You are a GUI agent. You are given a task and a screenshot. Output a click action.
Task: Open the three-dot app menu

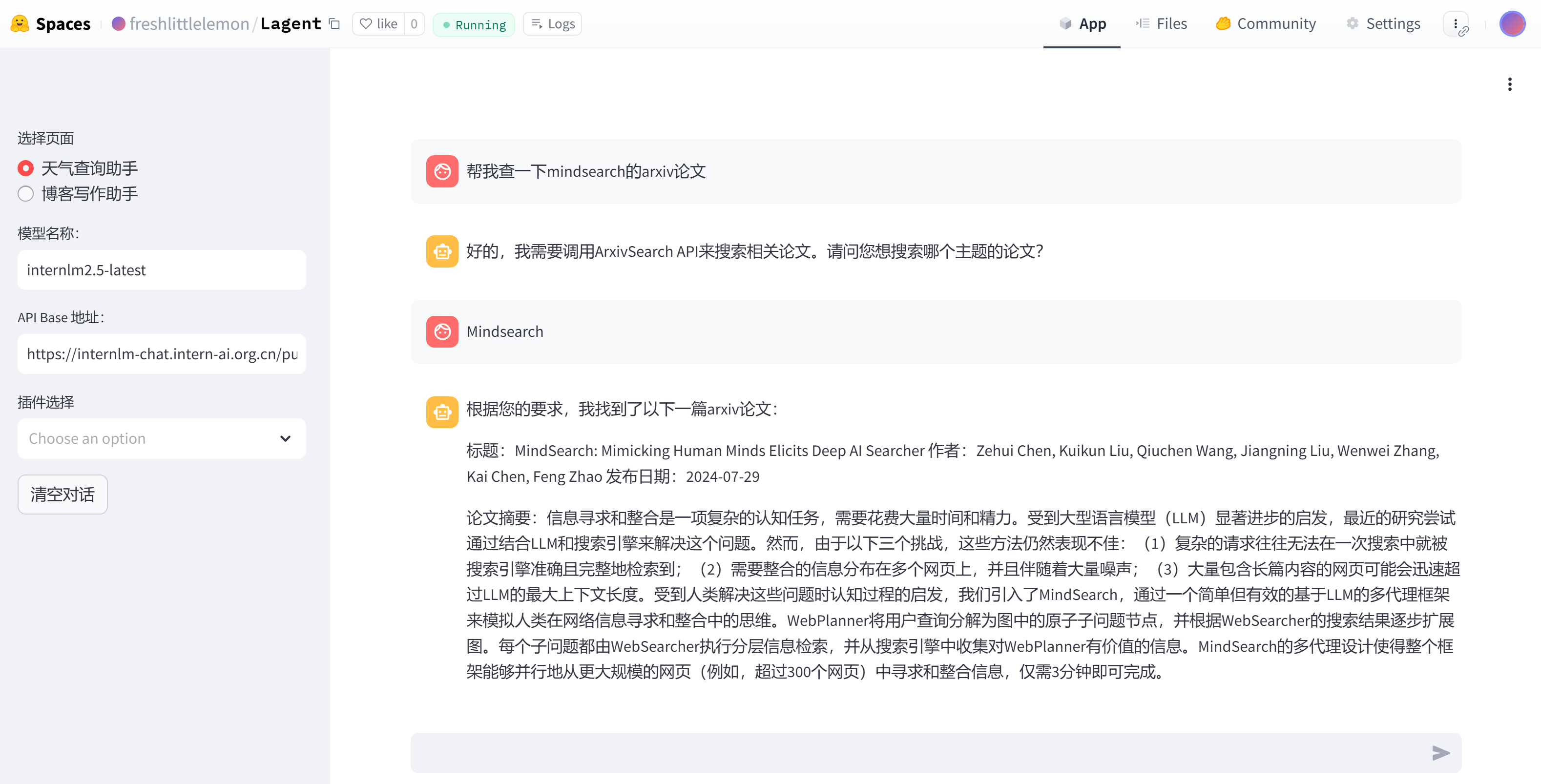(1509, 84)
